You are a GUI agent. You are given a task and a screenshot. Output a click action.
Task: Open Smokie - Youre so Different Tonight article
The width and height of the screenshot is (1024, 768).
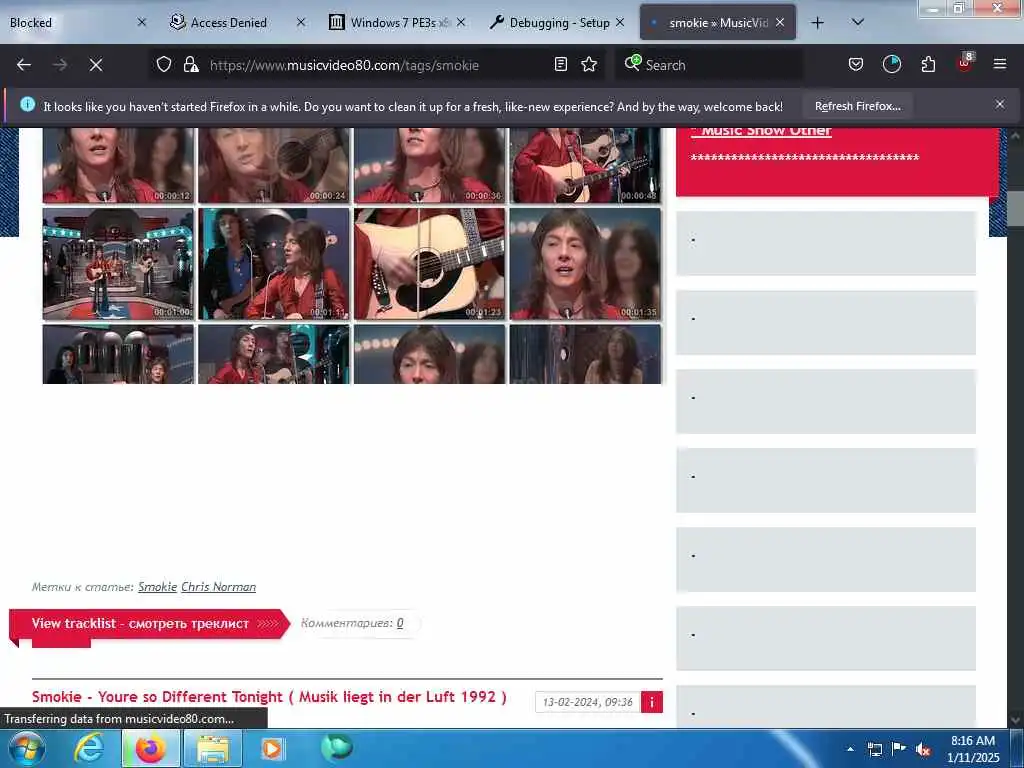tap(269, 697)
